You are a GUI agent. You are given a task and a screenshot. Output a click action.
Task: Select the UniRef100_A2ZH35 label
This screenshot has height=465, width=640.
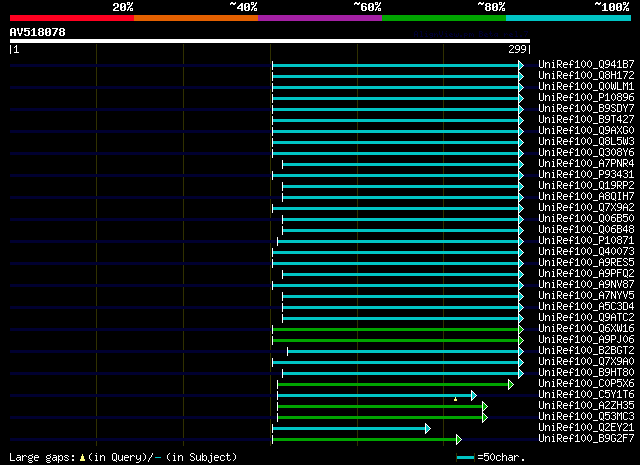click(x=586, y=406)
